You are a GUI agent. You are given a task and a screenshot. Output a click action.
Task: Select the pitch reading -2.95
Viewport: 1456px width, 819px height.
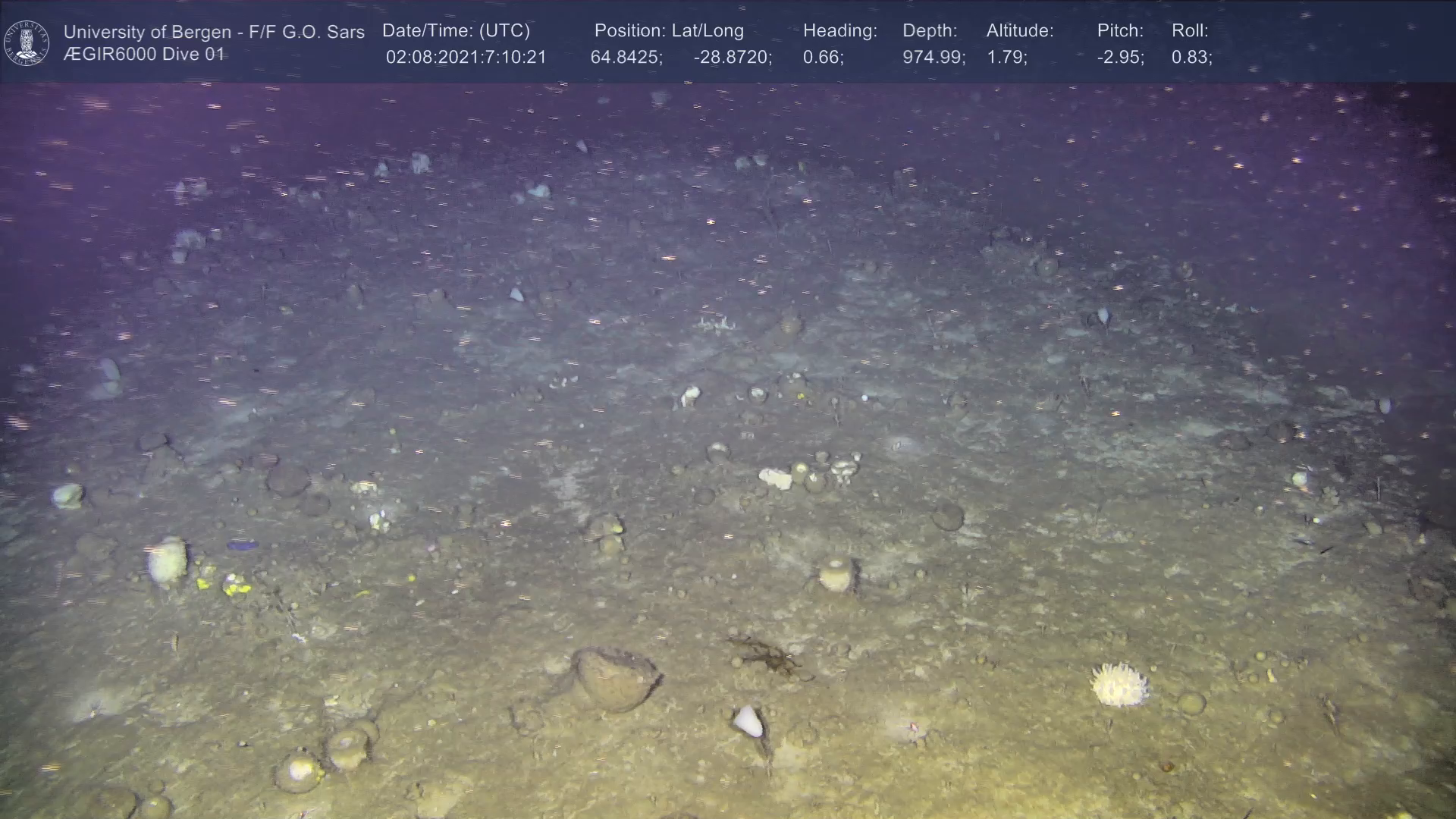coord(1119,58)
